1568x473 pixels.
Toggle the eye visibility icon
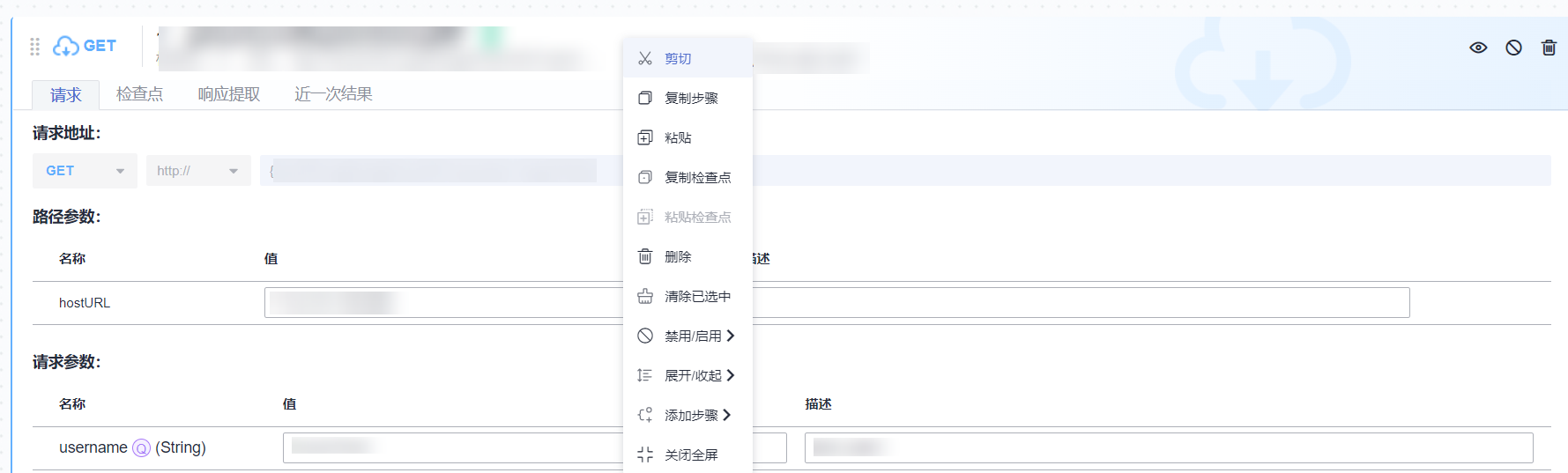pyautogui.click(x=1478, y=48)
